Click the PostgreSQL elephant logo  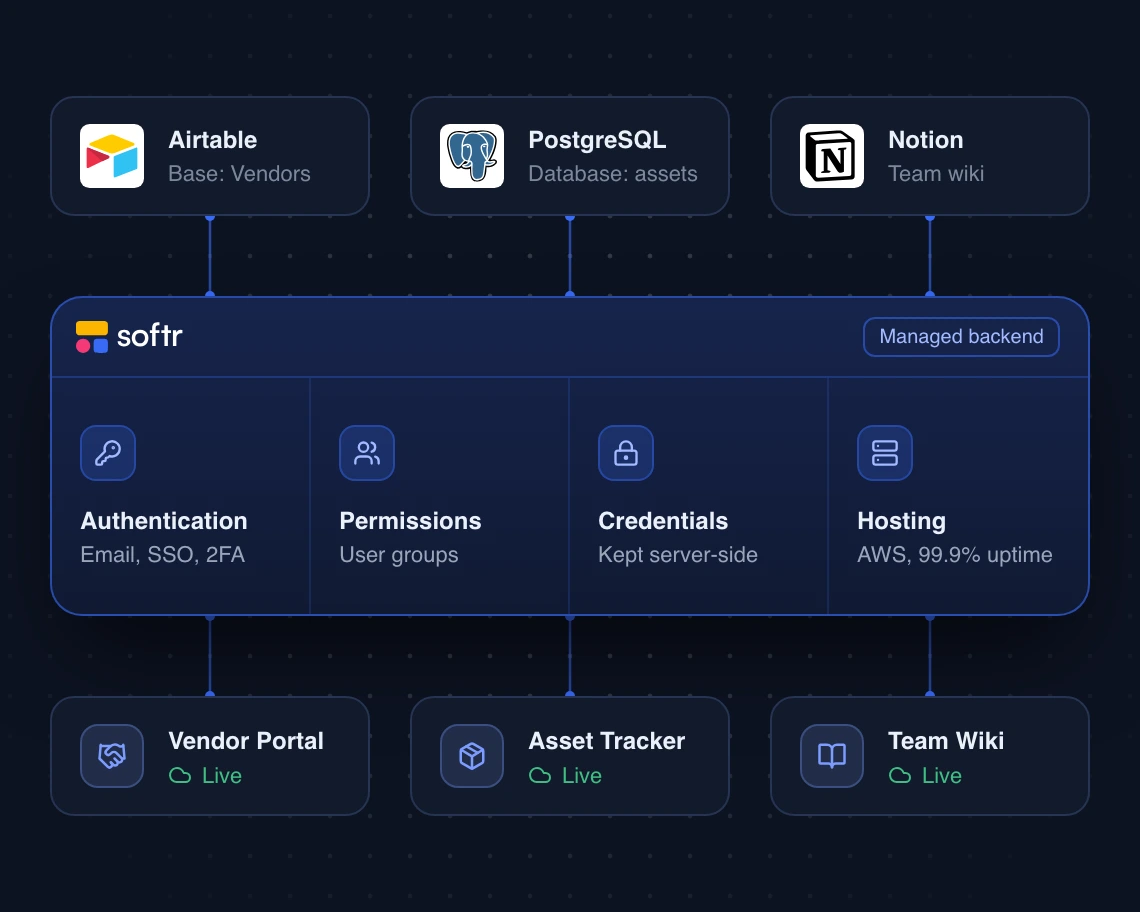[472, 156]
